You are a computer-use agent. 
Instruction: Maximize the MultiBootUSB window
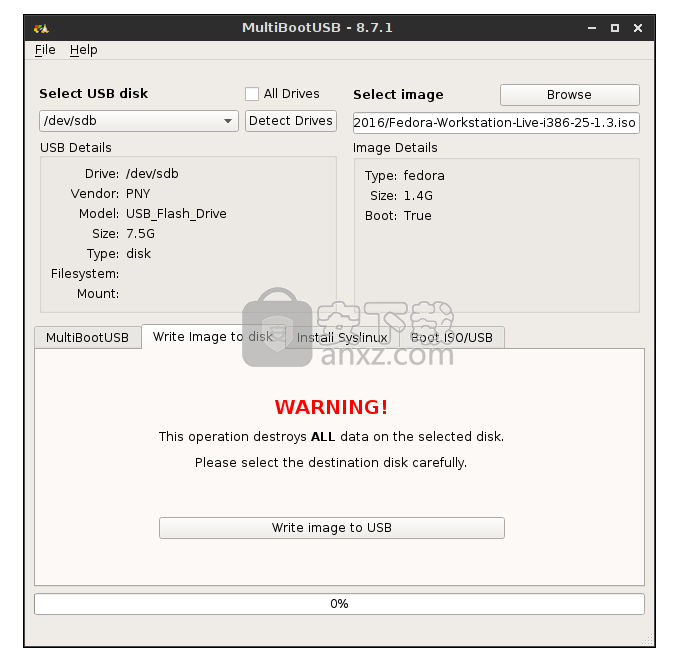615,28
